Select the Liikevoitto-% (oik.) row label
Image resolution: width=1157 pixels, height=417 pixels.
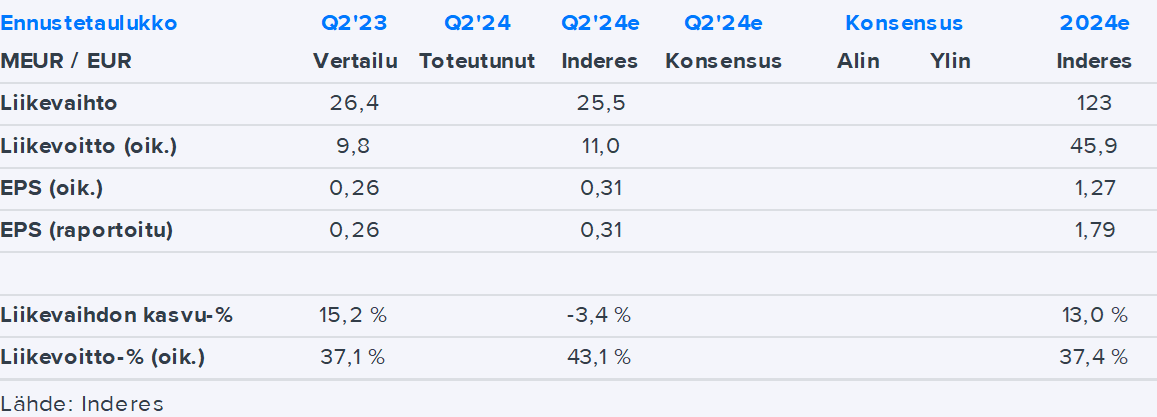(x=103, y=357)
